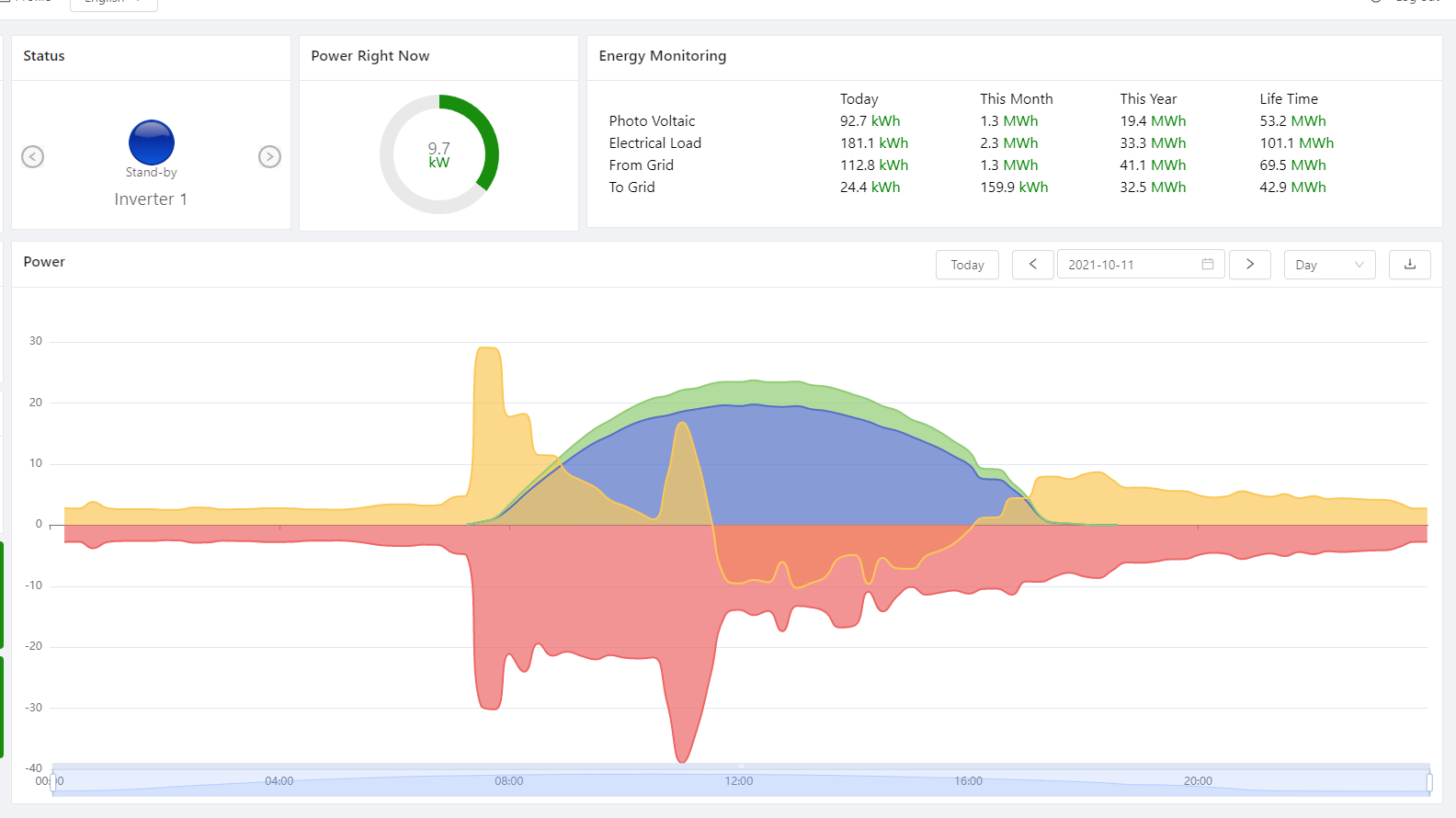Click the This Year column header
Image resolution: width=1456 pixels, height=818 pixels.
1148,99
